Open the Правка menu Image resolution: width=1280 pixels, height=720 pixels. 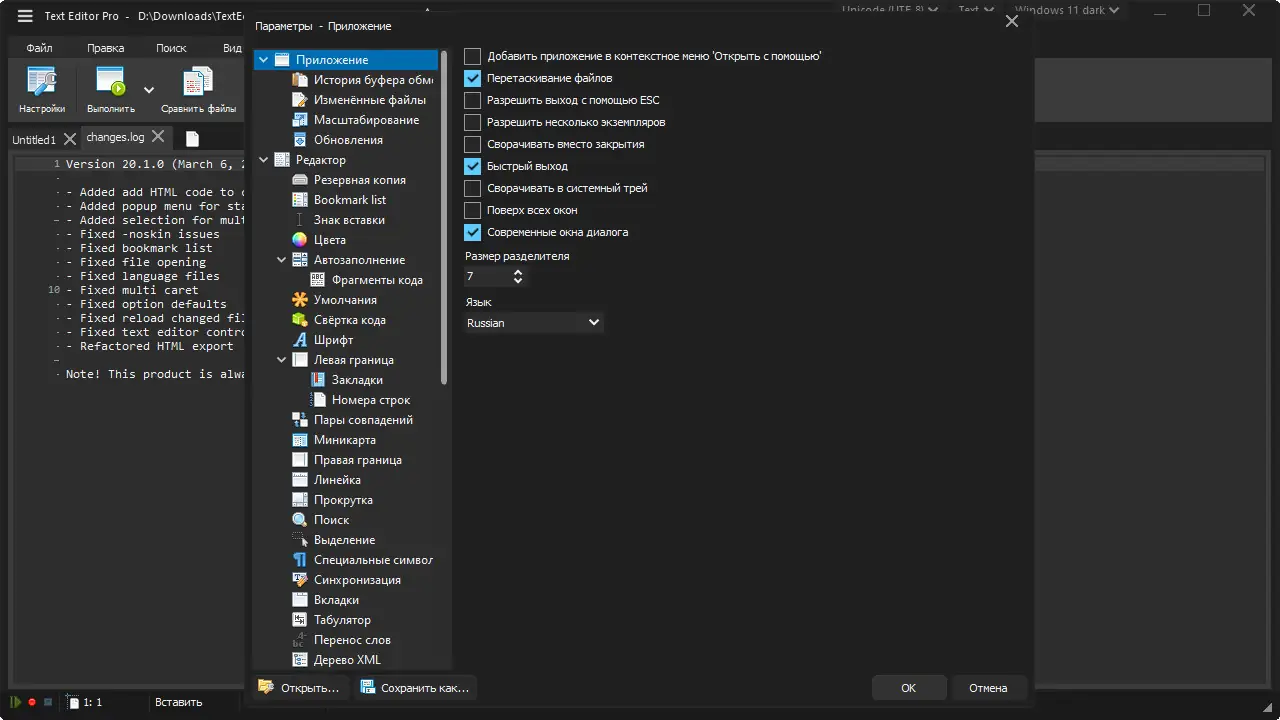pos(106,48)
